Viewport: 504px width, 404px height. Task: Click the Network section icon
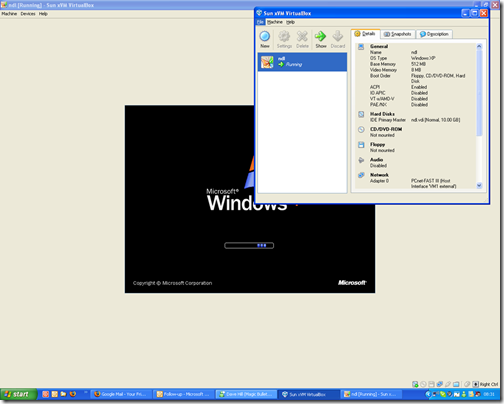point(361,175)
